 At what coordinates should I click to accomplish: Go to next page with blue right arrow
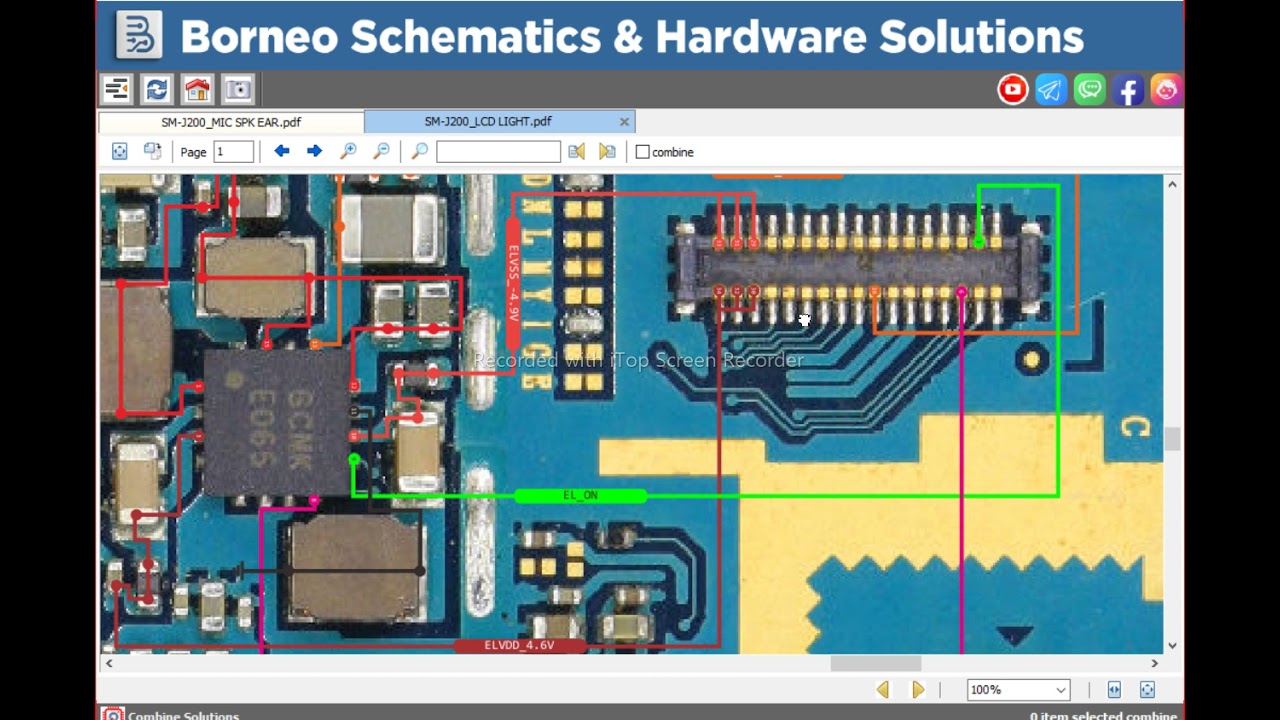[x=314, y=151]
